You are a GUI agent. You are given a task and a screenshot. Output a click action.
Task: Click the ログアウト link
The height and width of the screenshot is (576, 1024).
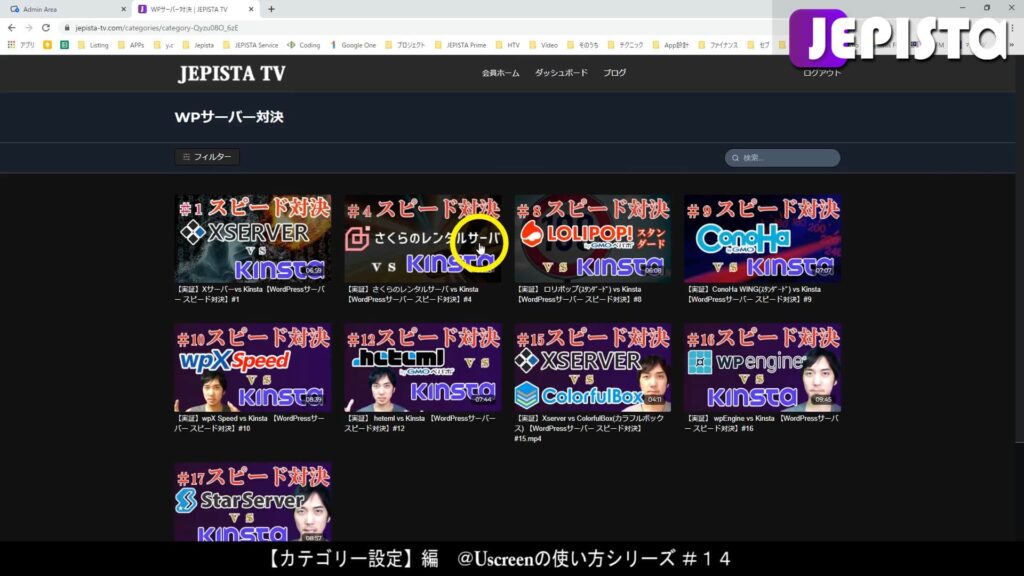(822, 73)
